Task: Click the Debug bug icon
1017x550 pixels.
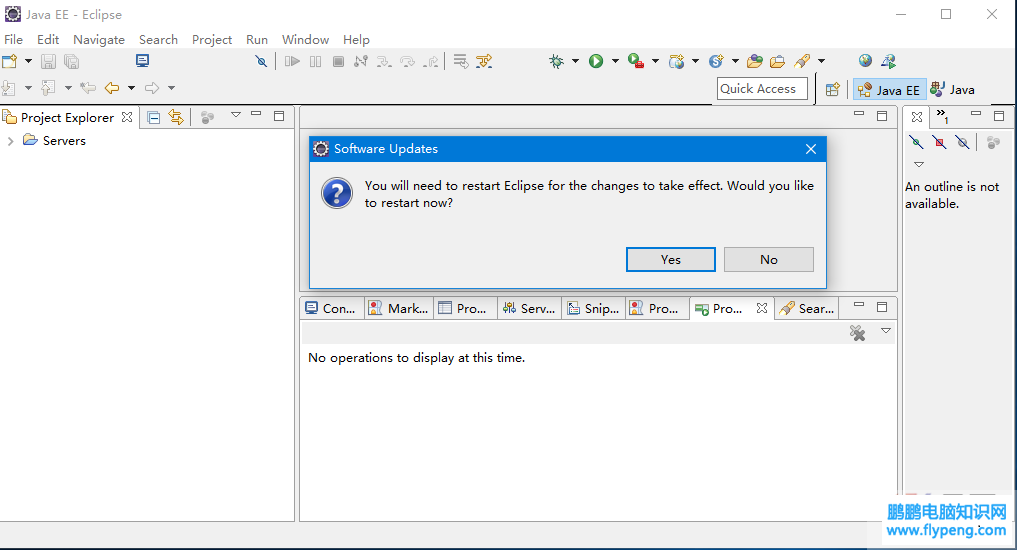Action: [x=556, y=62]
